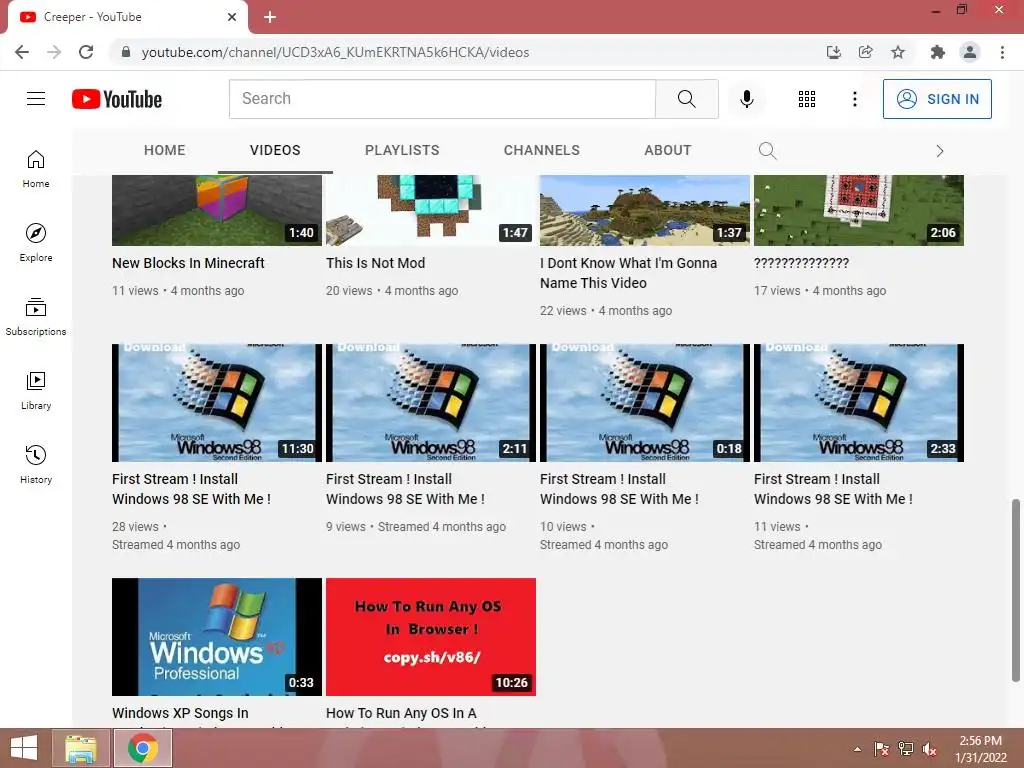View site security lock icon
Image resolution: width=1024 pixels, height=768 pixels.
(126, 52)
